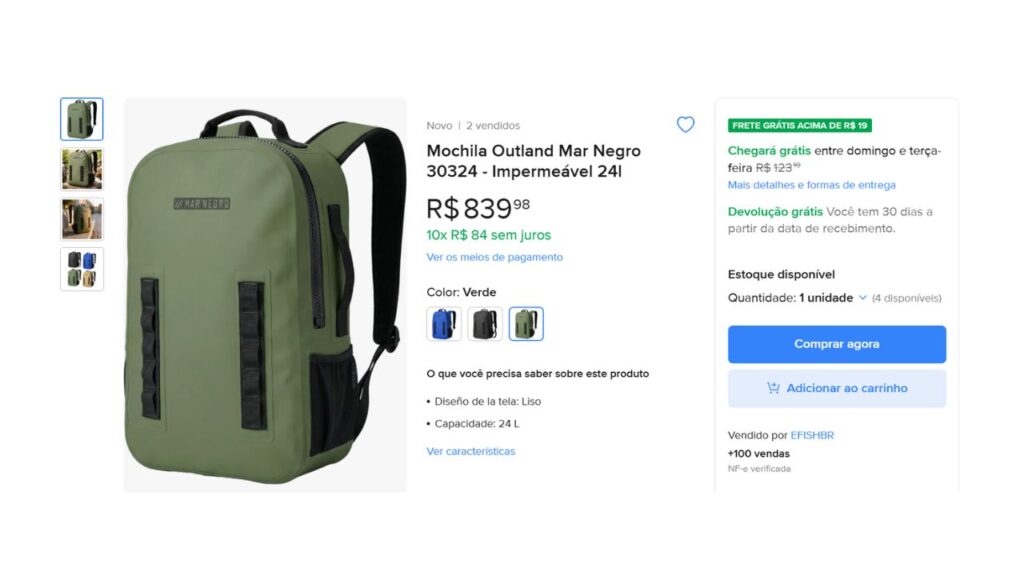Viewport: 1024px width, 576px height.
Task: Favorite the product with the heart icon
Action: (x=685, y=124)
